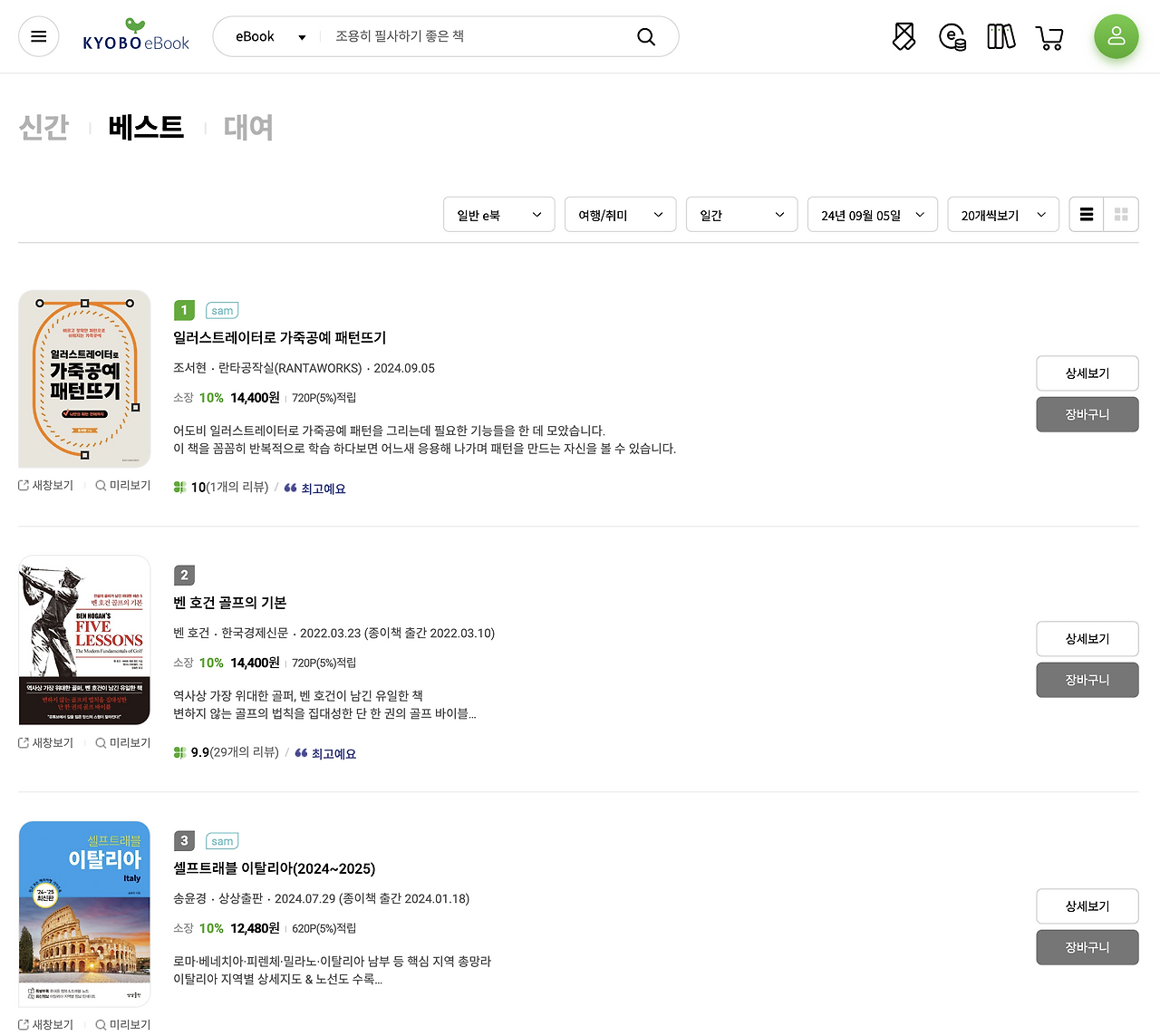The image size is (1160, 1036).
Task: Open the gift voucher icon
Action: (x=903, y=36)
